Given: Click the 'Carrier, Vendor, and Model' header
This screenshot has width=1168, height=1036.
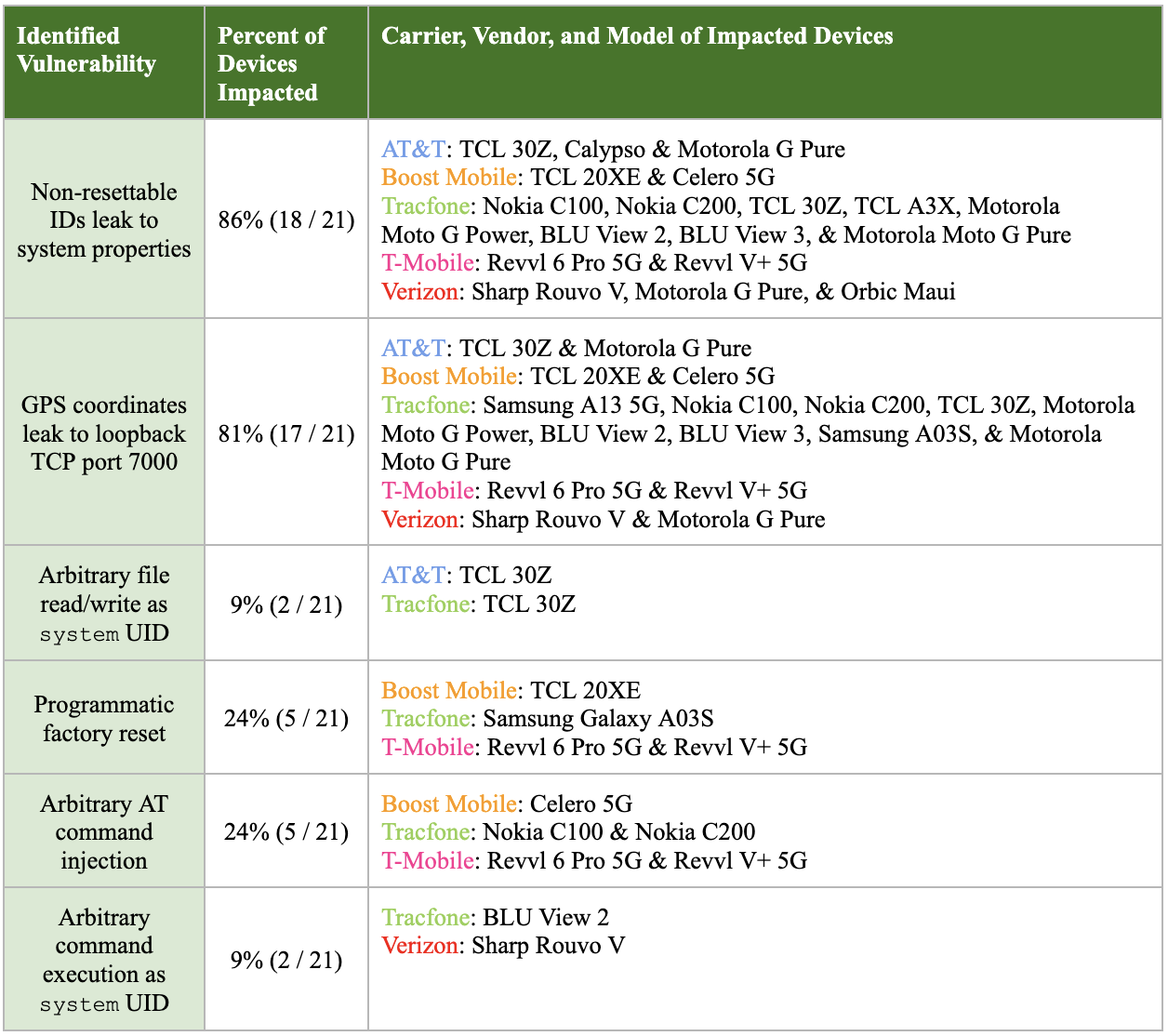Looking at the screenshot, I should pos(764,63).
